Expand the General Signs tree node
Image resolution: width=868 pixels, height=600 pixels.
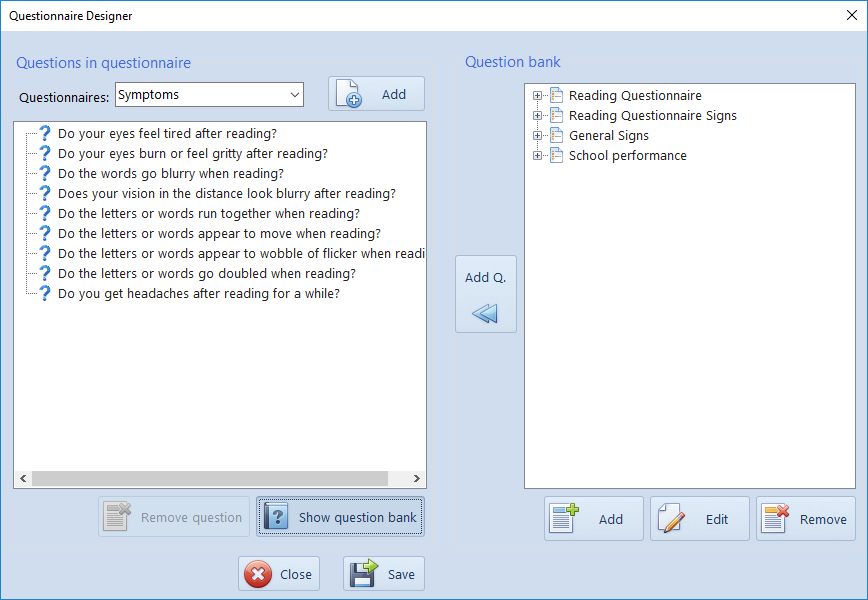pos(538,136)
